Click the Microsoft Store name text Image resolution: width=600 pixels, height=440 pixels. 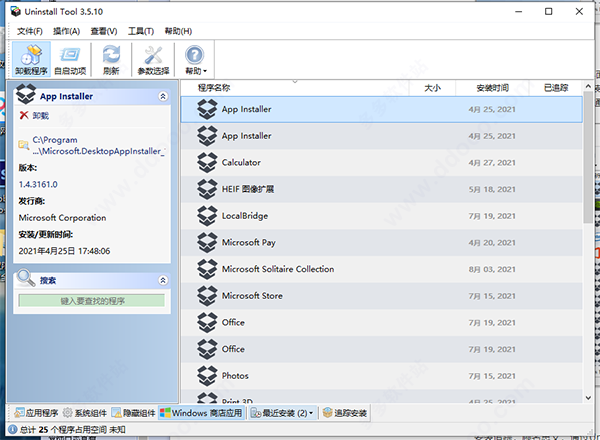(x=252, y=296)
